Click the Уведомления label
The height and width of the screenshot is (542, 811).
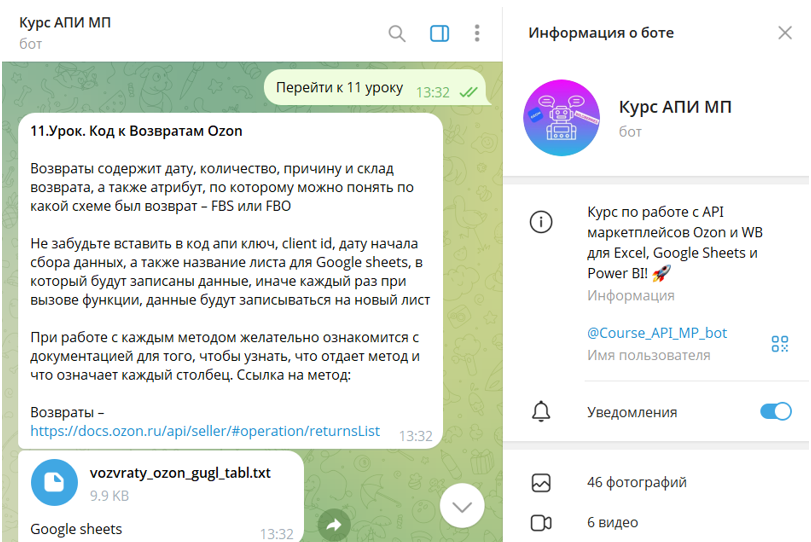(632, 412)
